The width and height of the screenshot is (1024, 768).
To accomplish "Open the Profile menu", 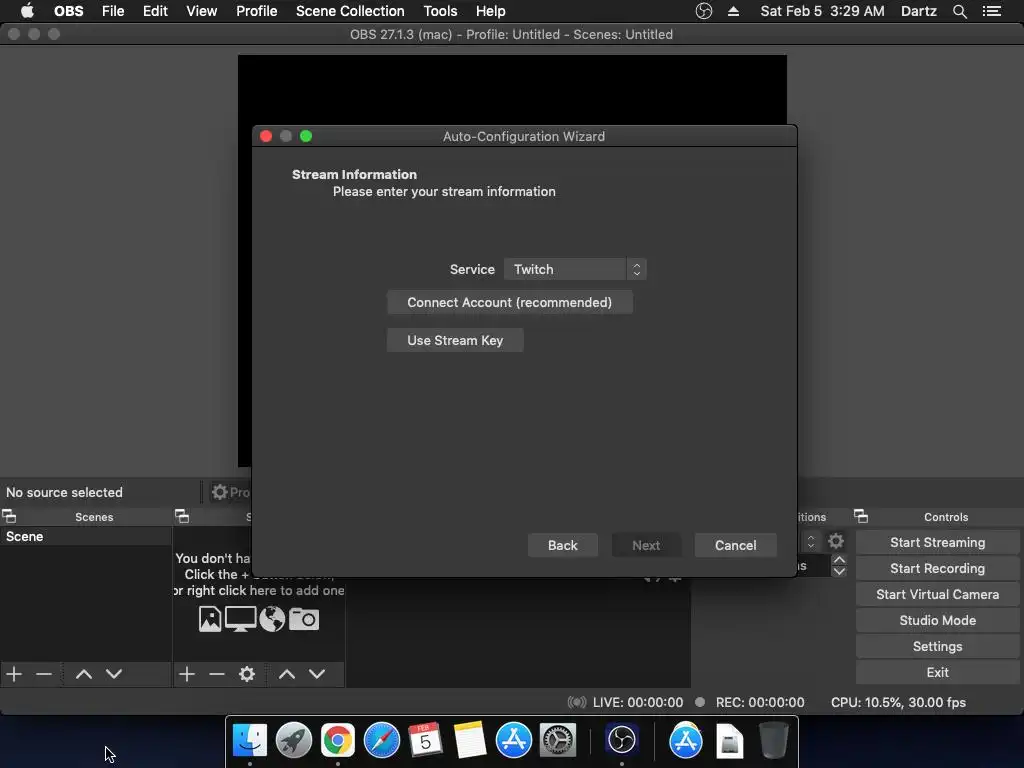I will pos(257,11).
